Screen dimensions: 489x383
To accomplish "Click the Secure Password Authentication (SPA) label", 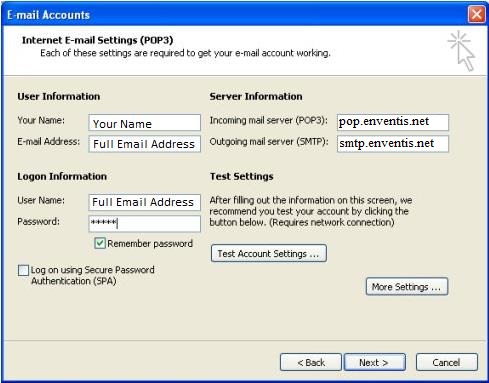I will (x=93, y=275).
